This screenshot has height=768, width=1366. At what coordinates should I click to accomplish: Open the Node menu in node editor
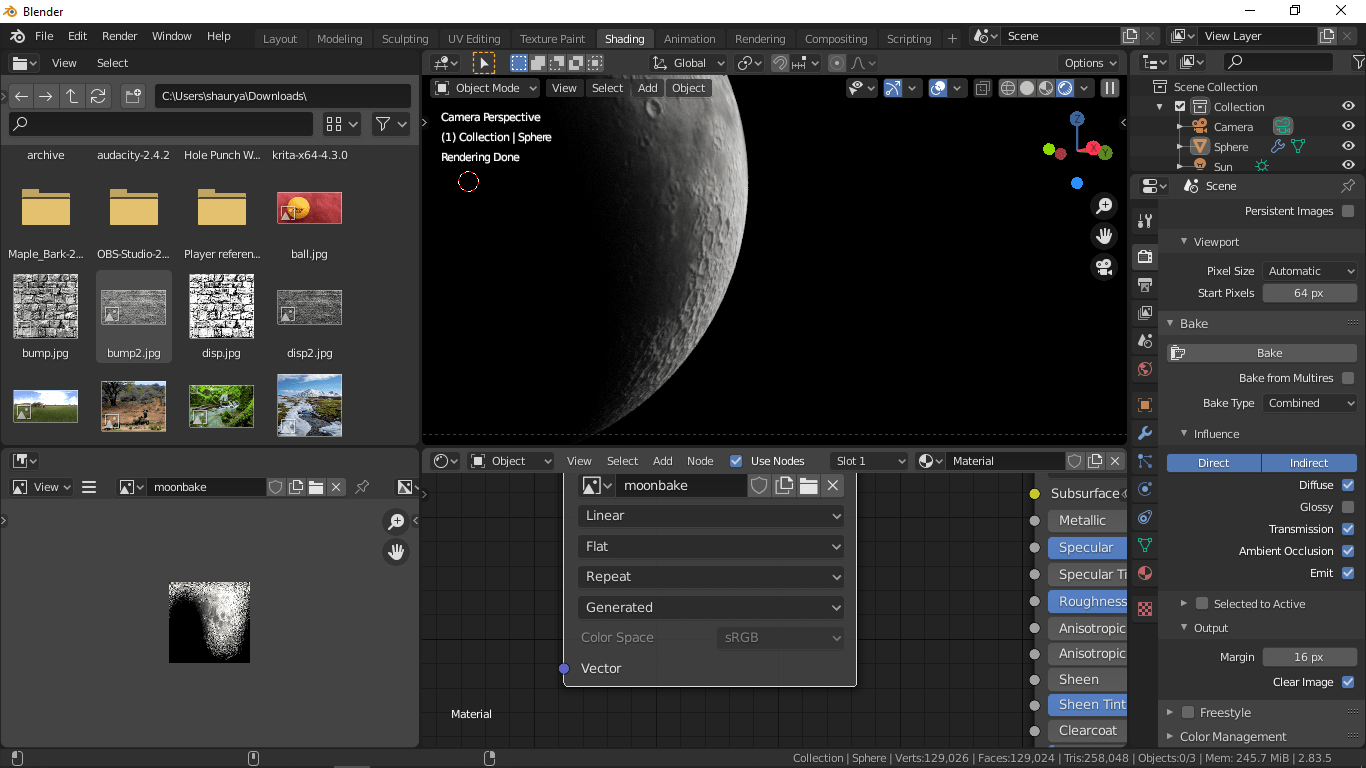coord(700,461)
